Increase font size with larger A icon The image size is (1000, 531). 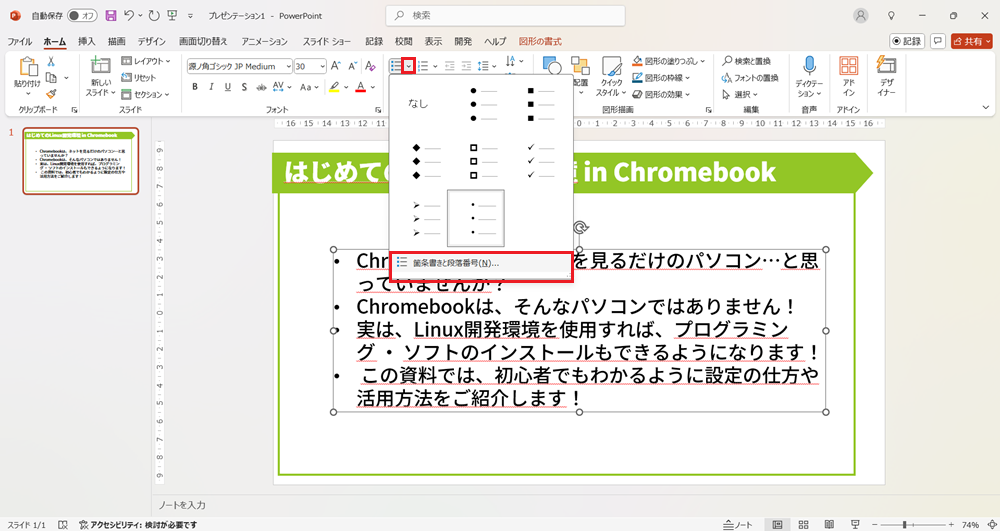tap(336, 66)
